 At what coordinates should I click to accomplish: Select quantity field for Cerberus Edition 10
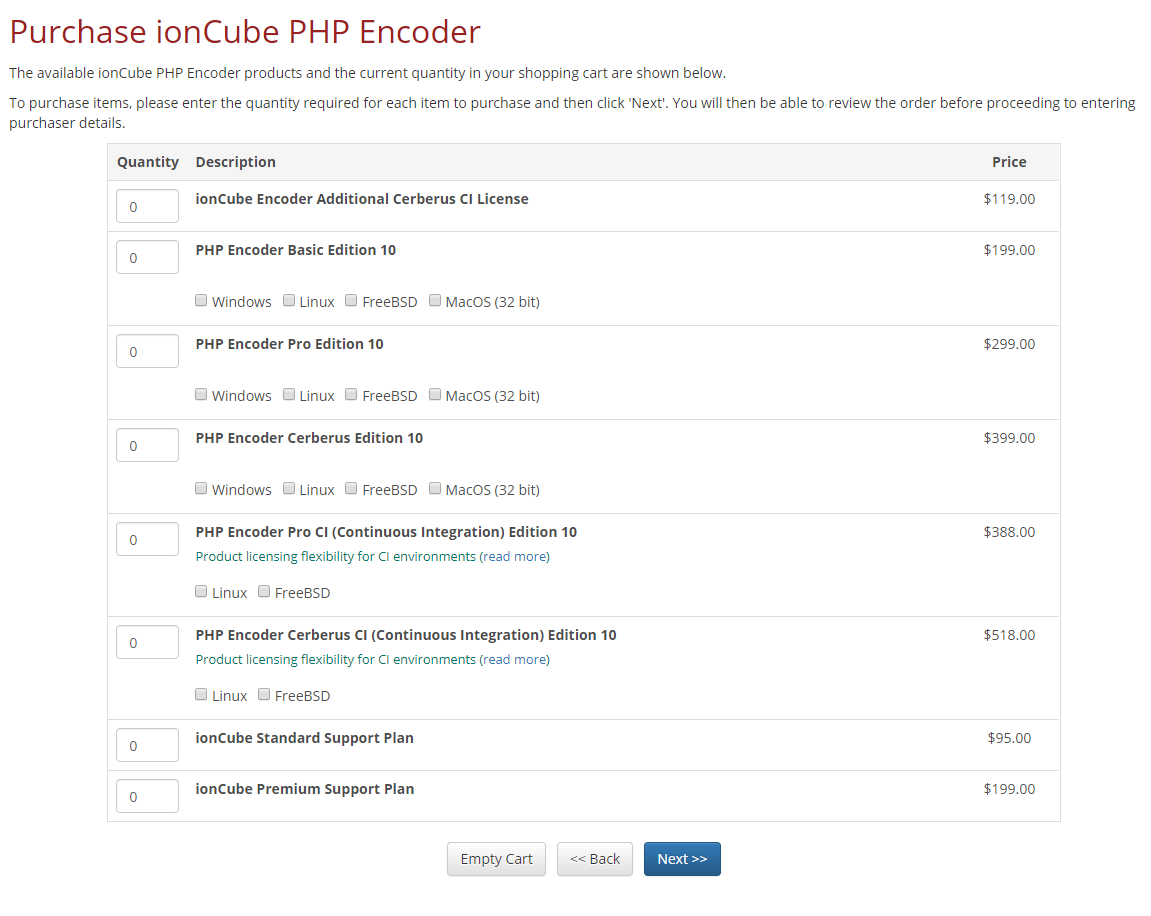coord(147,446)
